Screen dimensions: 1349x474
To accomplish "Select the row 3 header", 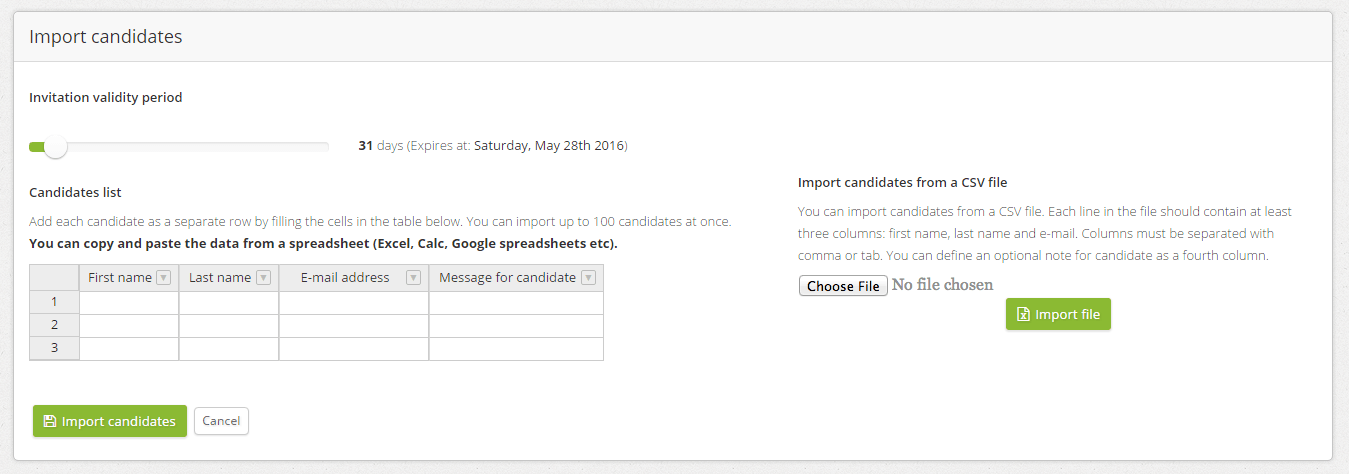I will (54, 348).
